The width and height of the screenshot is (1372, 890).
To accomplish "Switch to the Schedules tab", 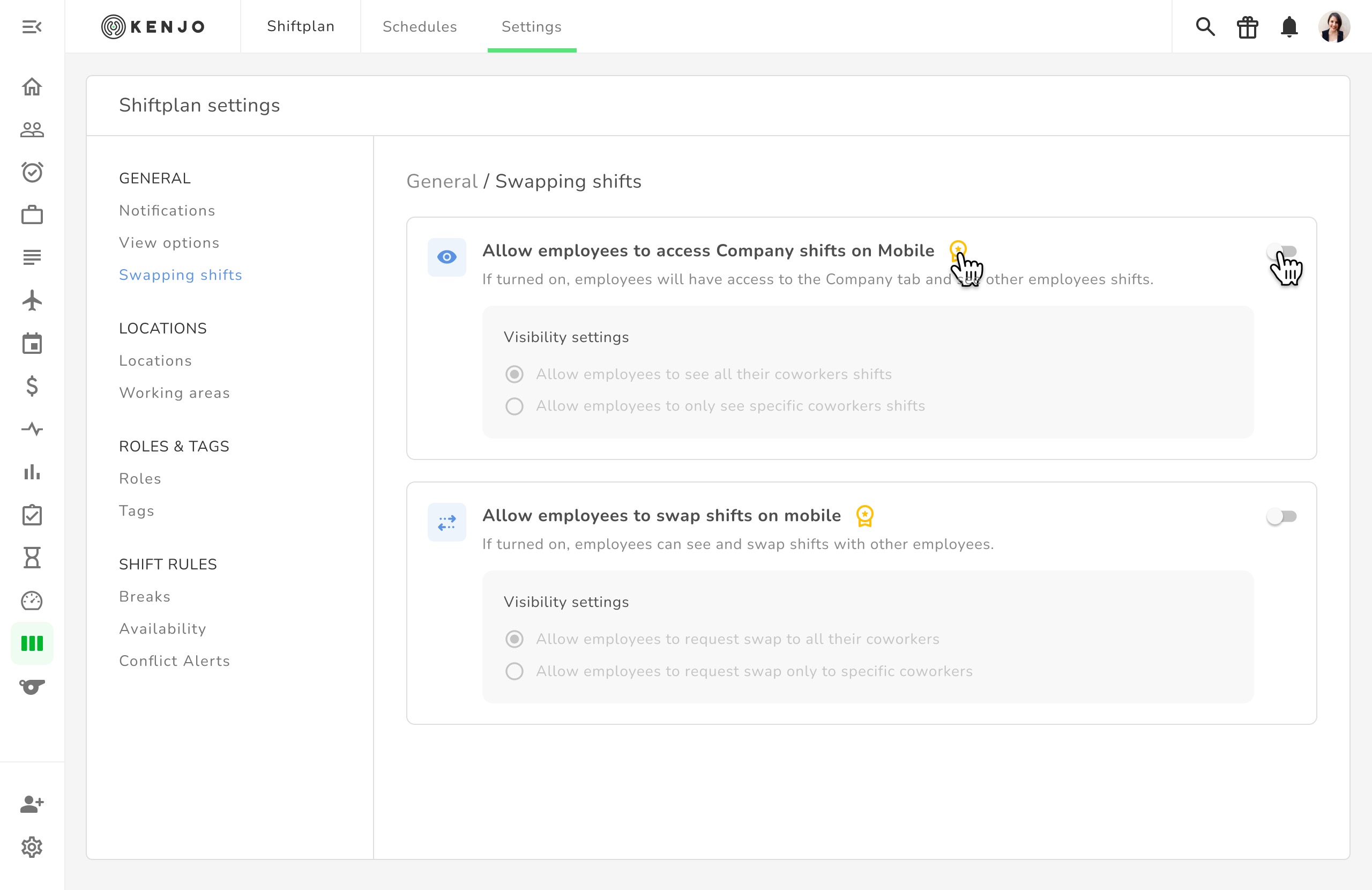I will pos(419,26).
